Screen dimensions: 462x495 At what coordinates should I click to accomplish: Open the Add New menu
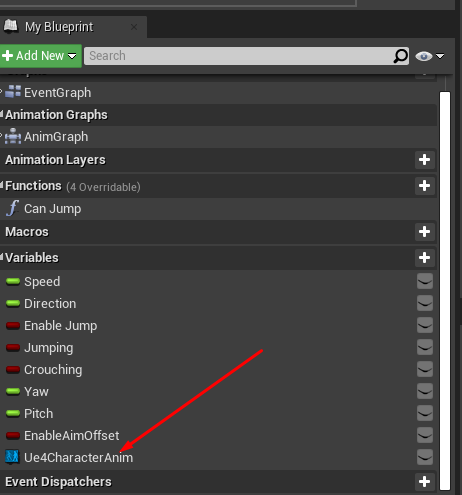[x=40, y=56]
